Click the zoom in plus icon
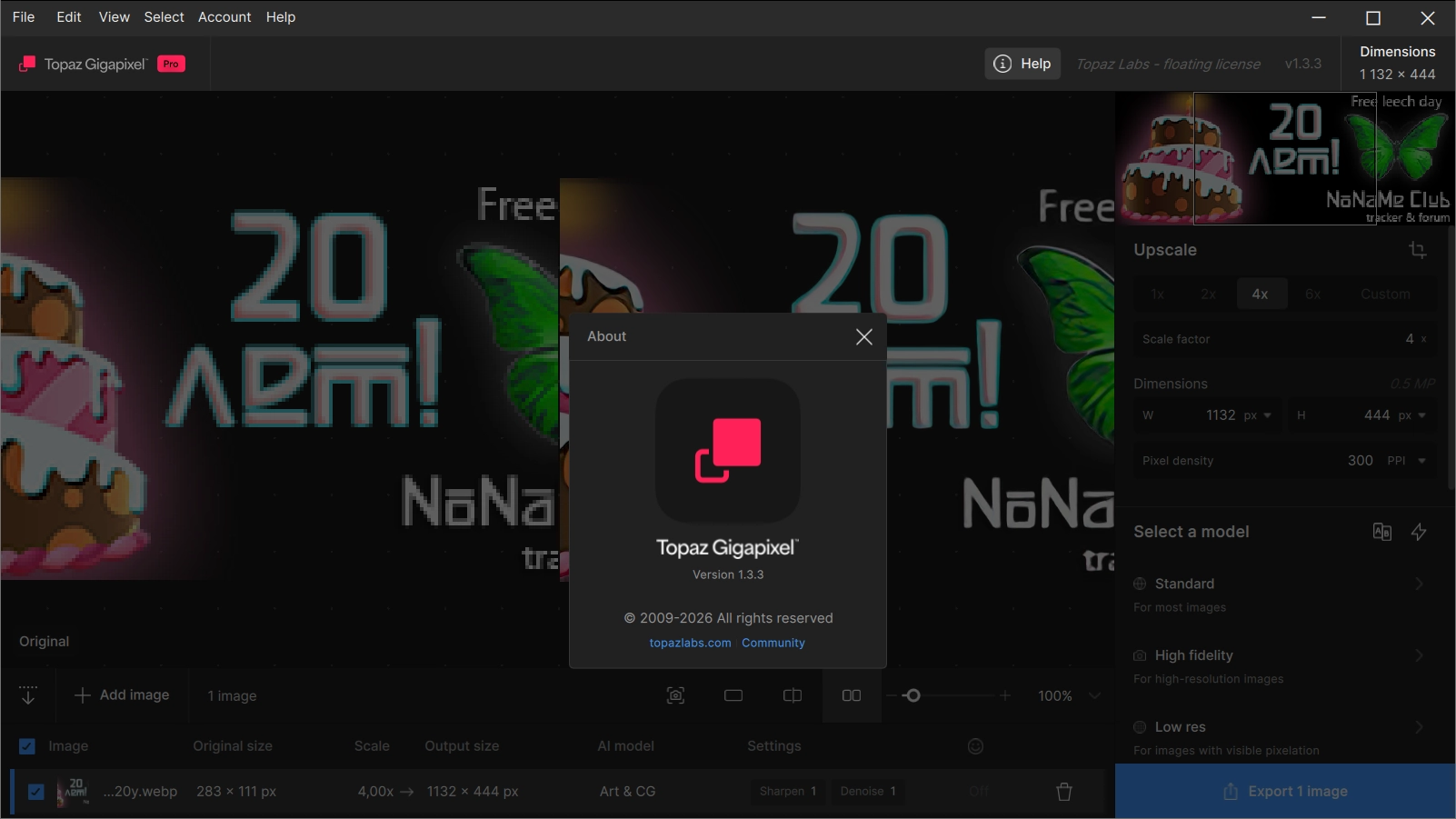This screenshot has height=819, width=1456. pos(1005,696)
